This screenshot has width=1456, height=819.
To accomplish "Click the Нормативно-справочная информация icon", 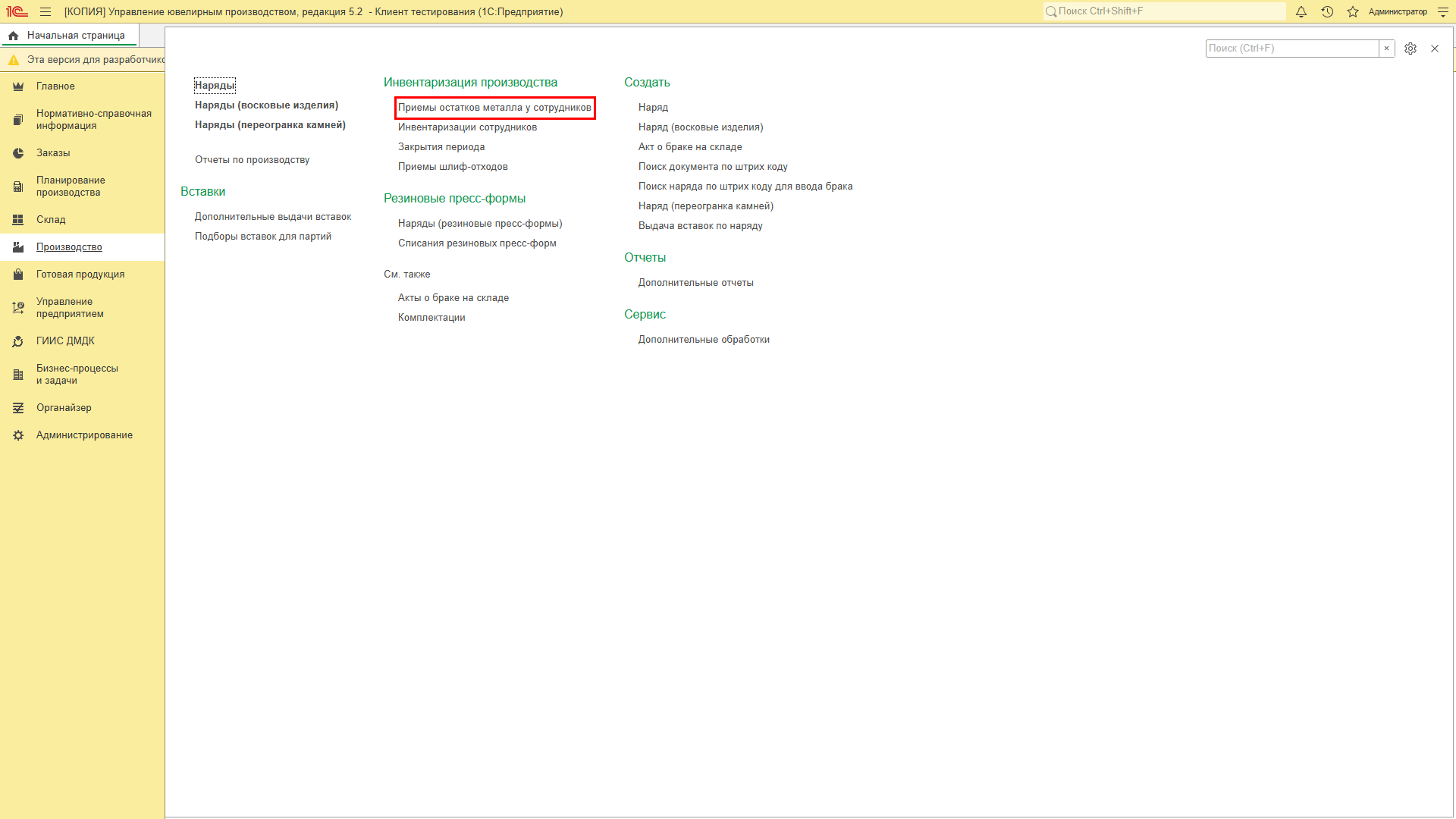I will [x=18, y=120].
